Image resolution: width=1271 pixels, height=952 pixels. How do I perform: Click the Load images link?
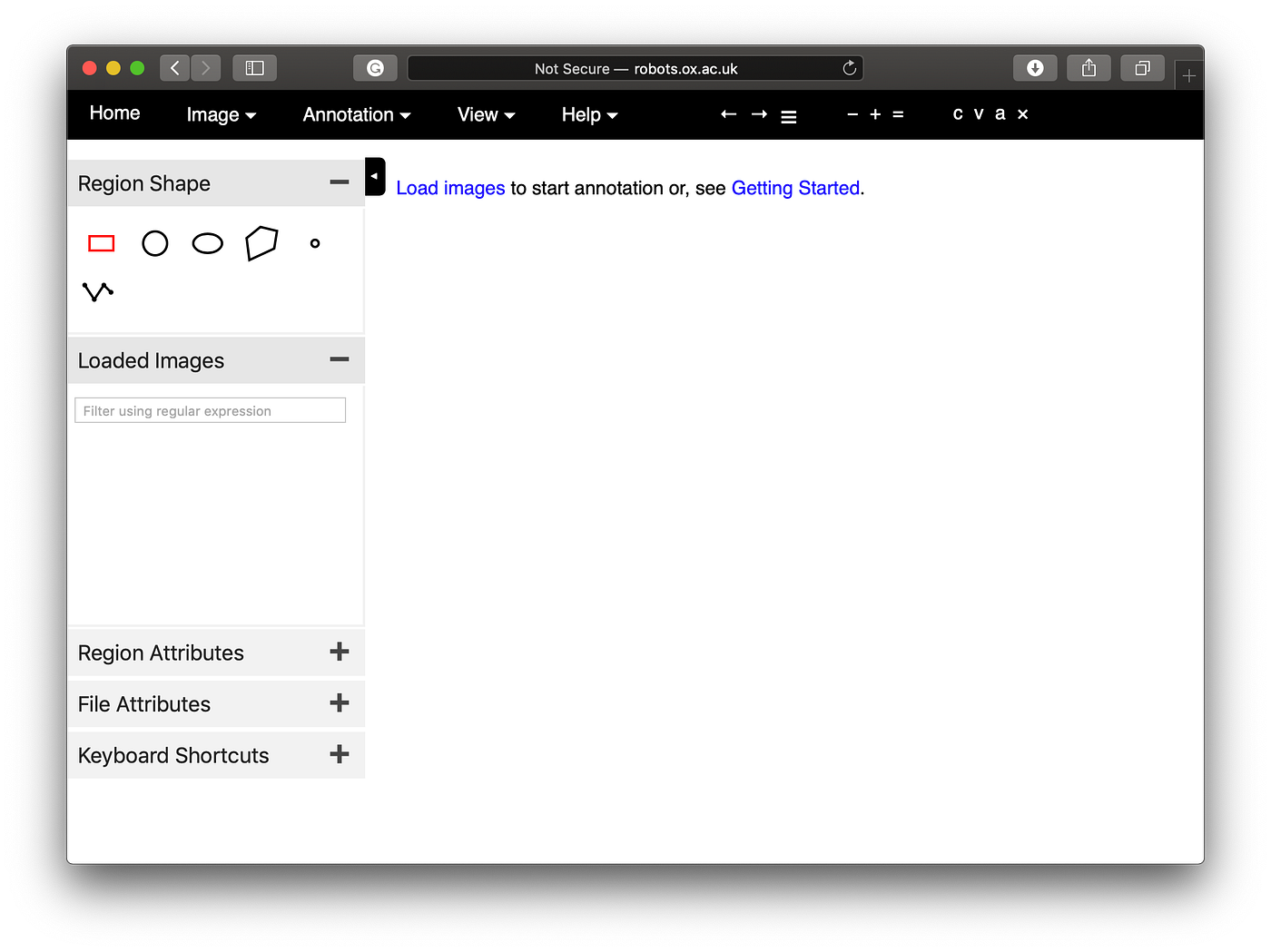450,188
